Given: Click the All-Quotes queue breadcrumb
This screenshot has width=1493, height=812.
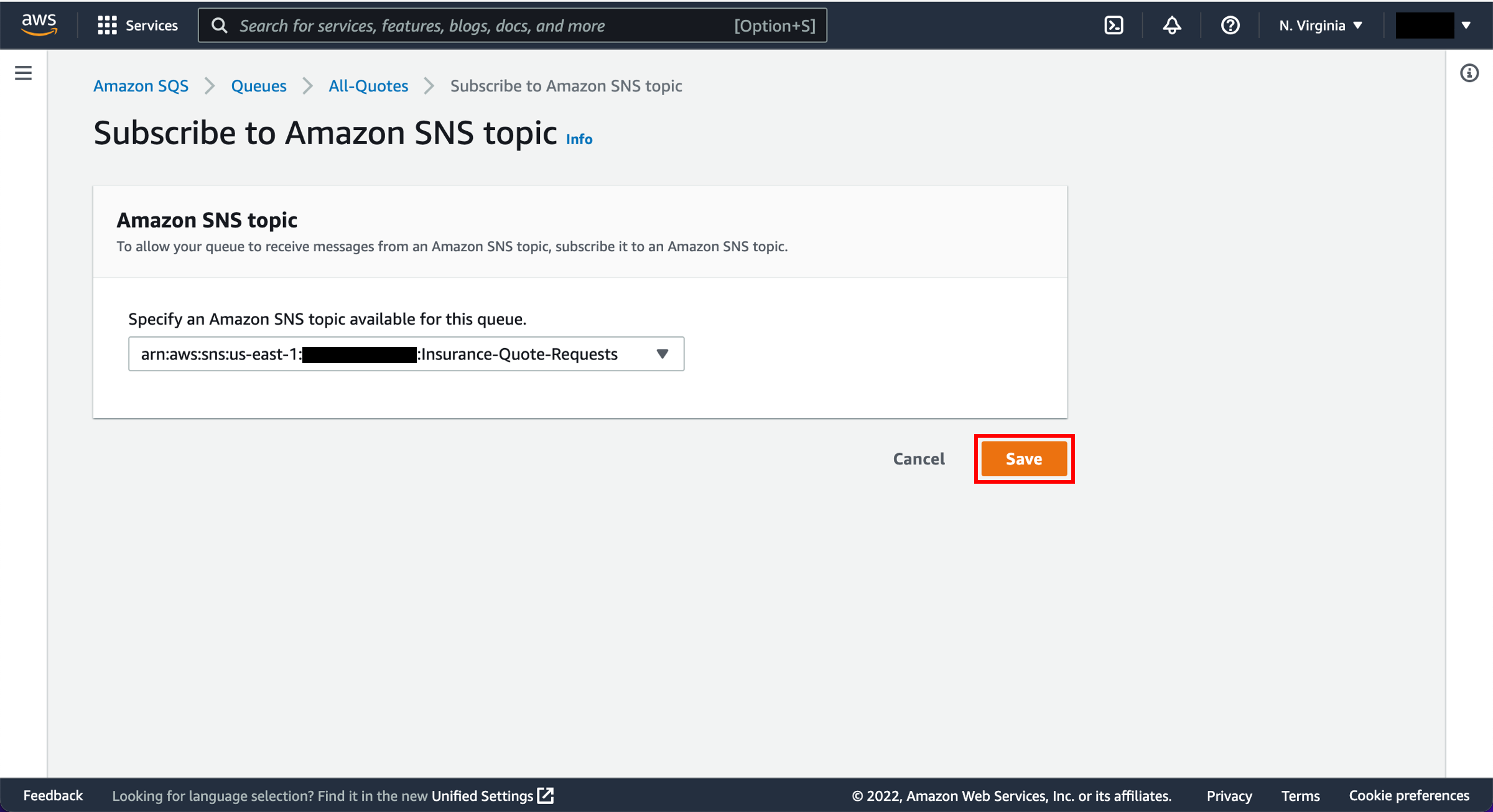Looking at the screenshot, I should (x=370, y=86).
